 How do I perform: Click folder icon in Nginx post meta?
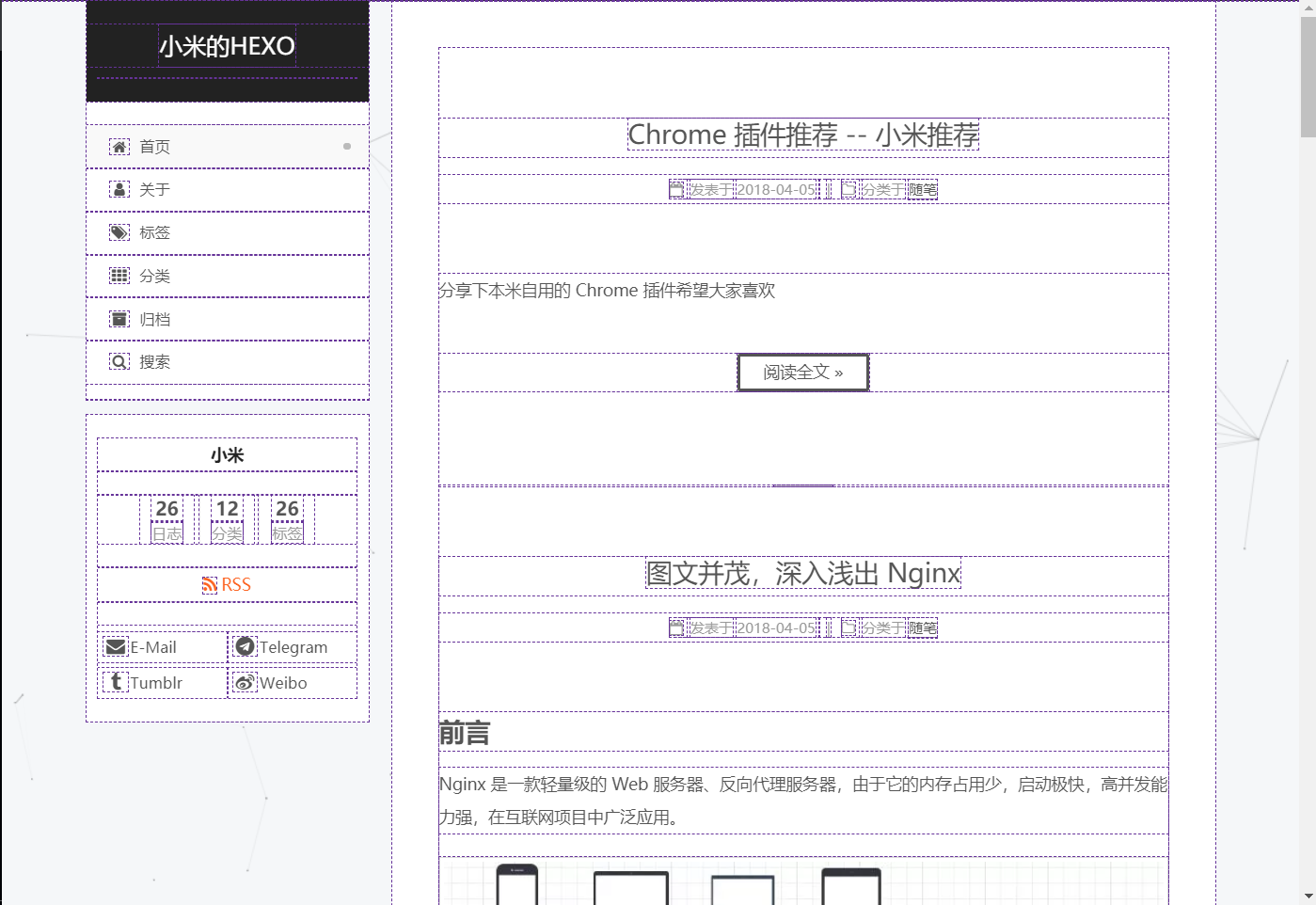point(848,627)
